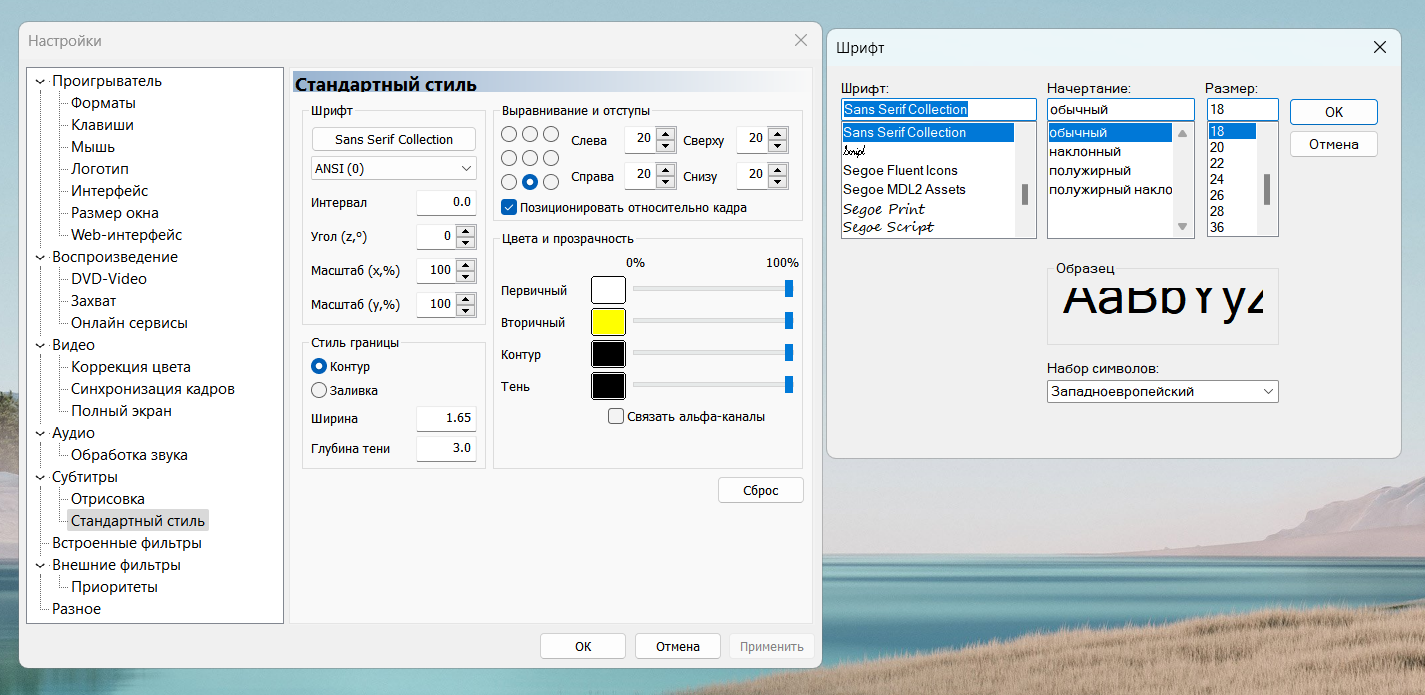
Task: Increase the left margin spinner value
Action: (x=666, y=134)
